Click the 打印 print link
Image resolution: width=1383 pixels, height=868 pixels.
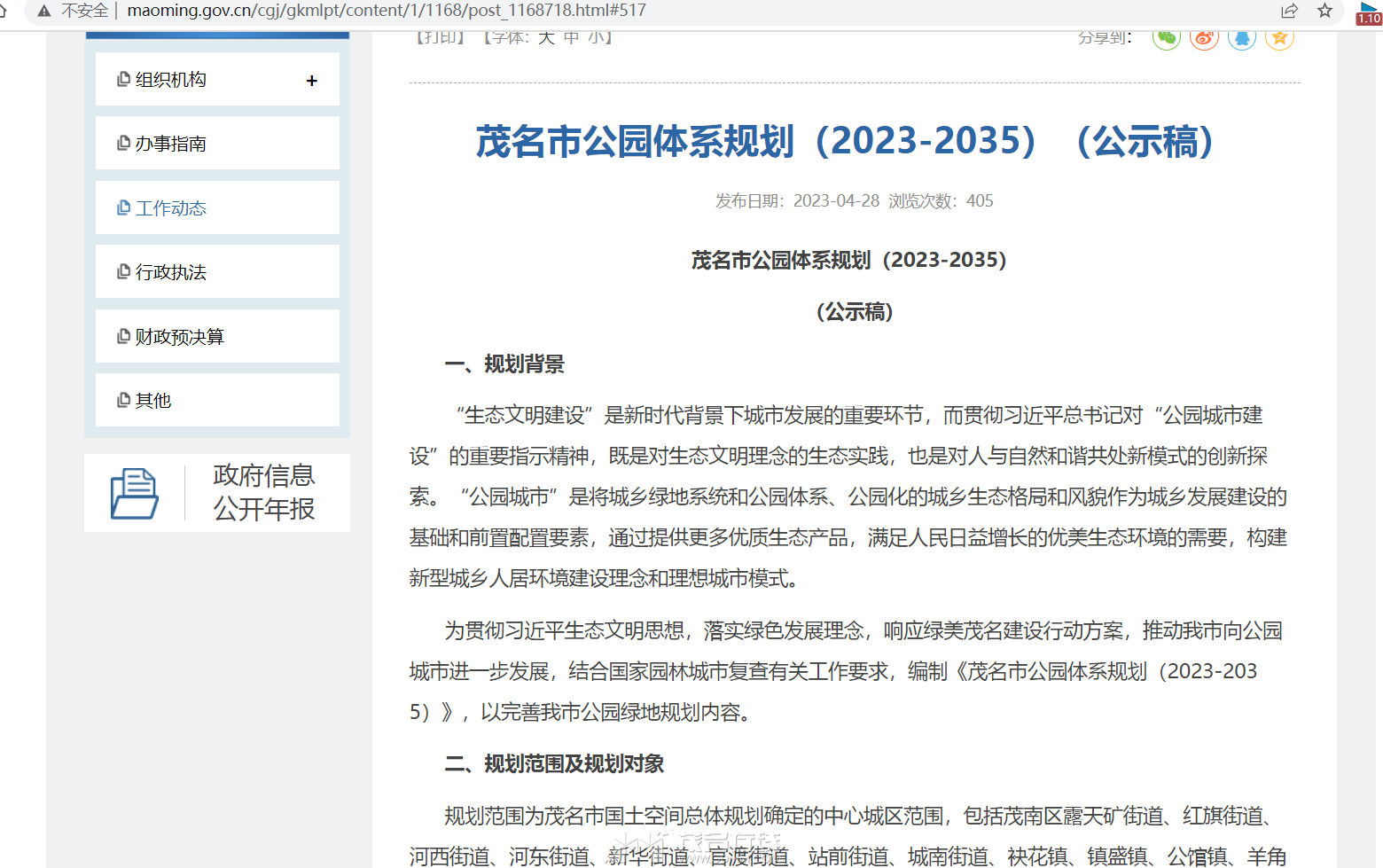(x=441, y=37)
